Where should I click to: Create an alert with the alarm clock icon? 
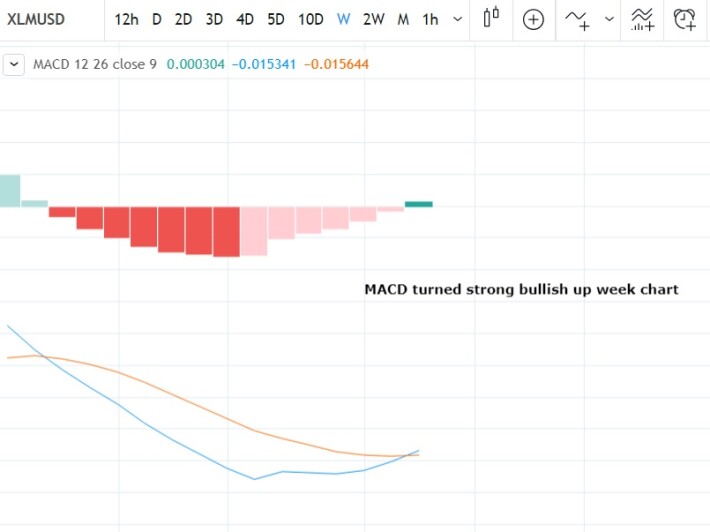coord(684,20)
